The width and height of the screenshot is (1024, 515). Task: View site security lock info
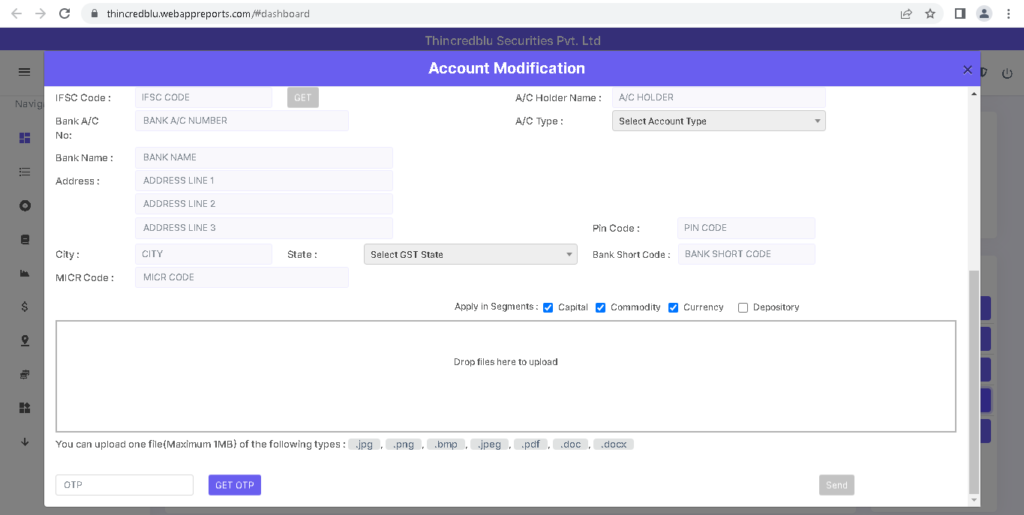(x=94, y=13)
